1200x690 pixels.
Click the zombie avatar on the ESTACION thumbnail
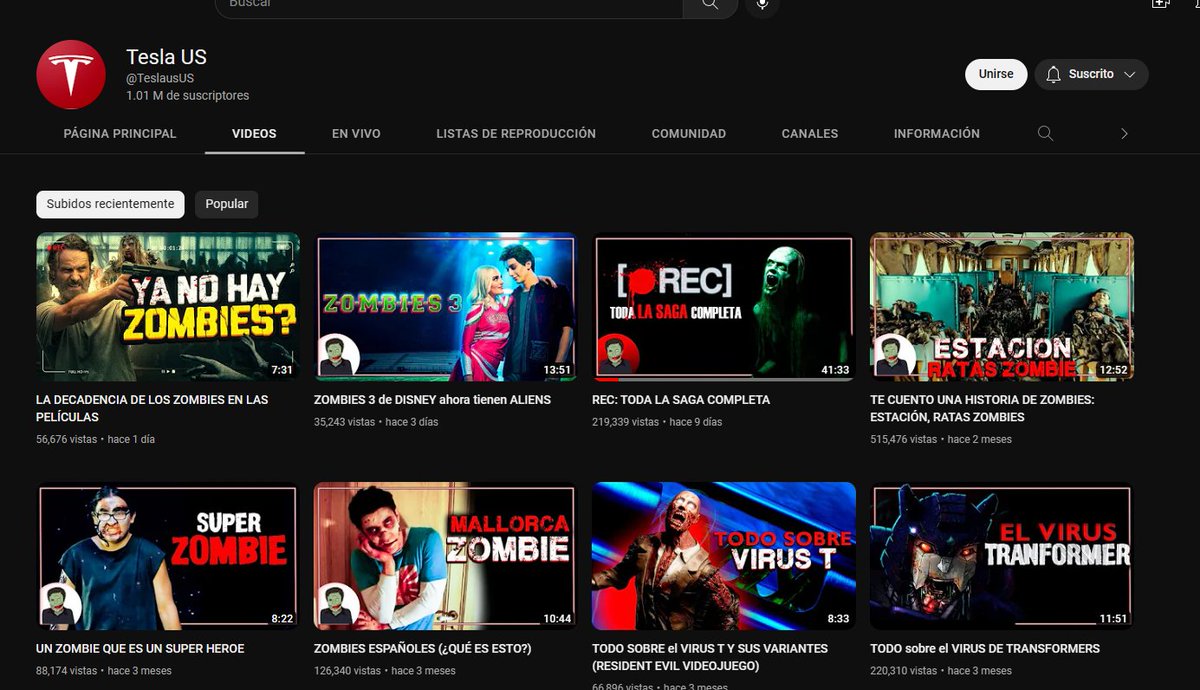coord(894,356)
